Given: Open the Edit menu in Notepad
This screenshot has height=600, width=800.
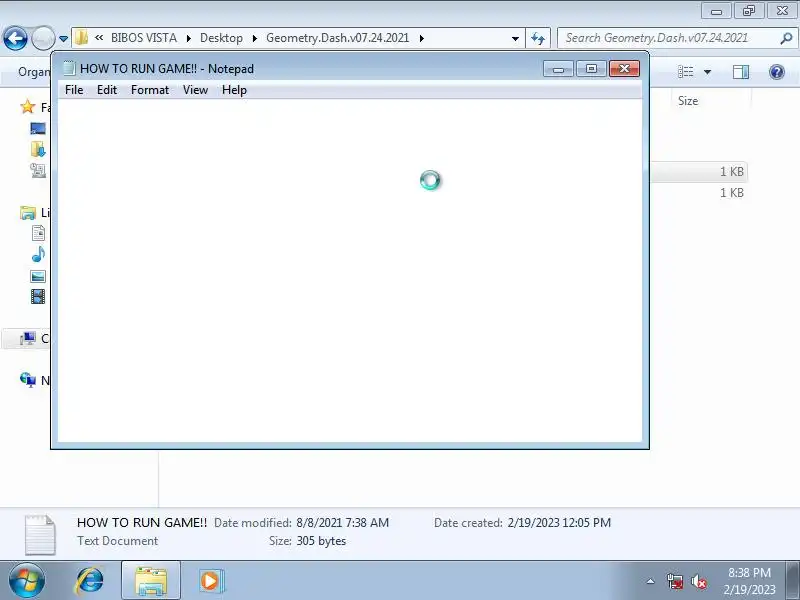Looking at the screenshot, I should click(x=107, y=90).
